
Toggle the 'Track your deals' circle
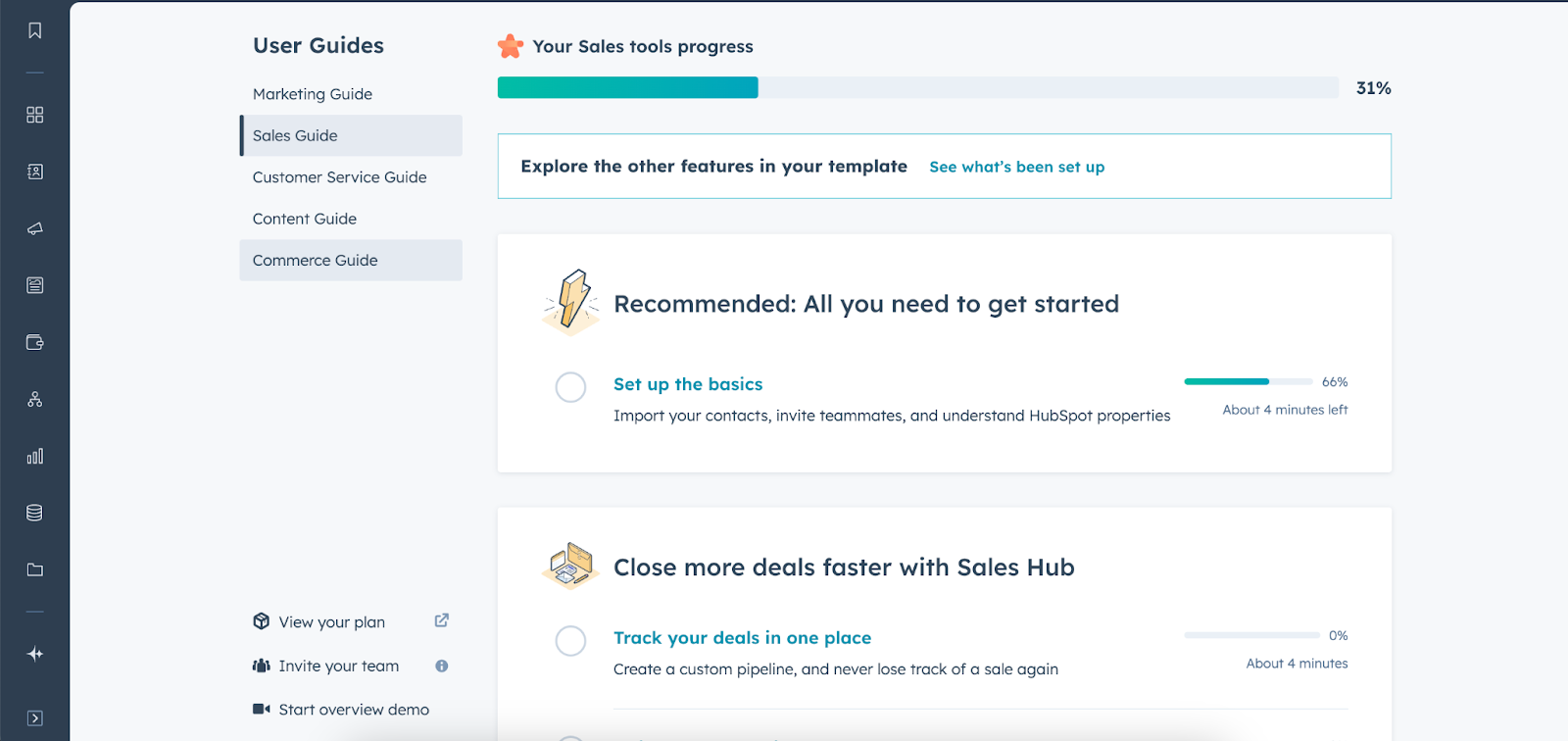(570, 641)
